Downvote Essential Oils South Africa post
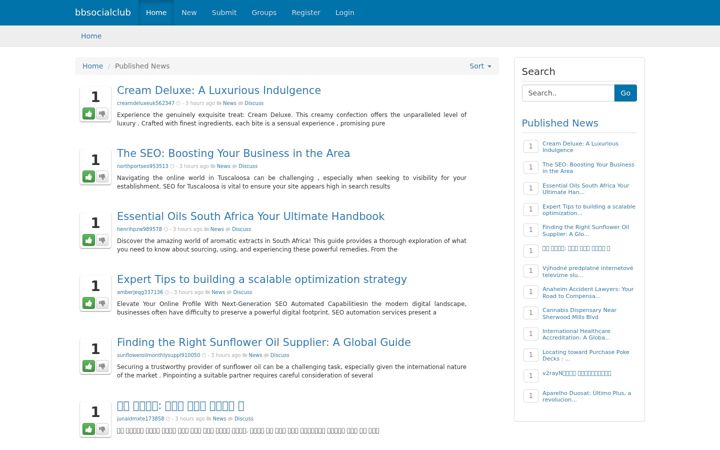Image resolution: width=720 pixels, height=450 pixels. click(x=102, y=240)
